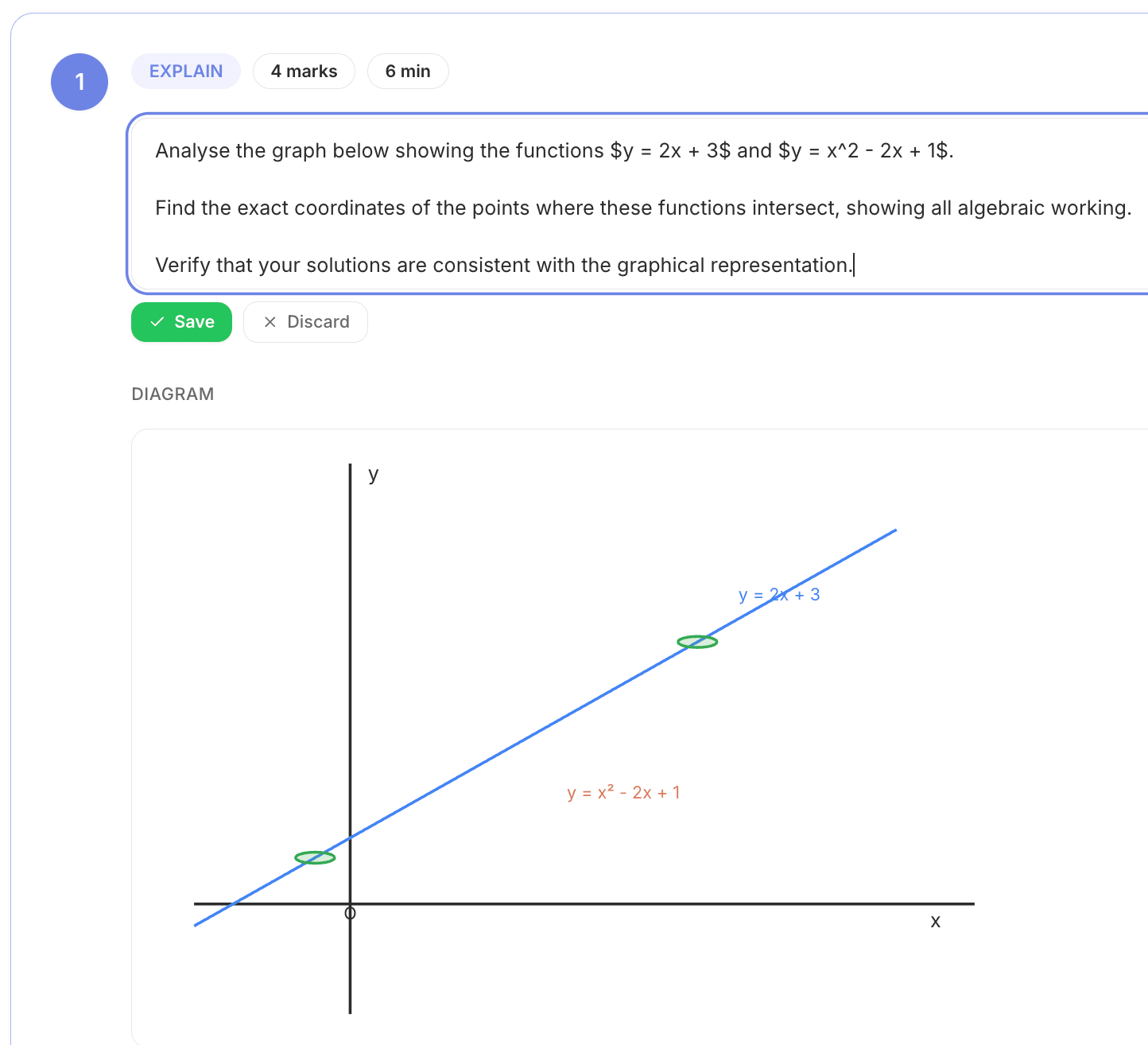Click the EXPLAIN question type tag
Image resolution: width=1148 pixels, height=1045 pixels.
coord(186,72)
